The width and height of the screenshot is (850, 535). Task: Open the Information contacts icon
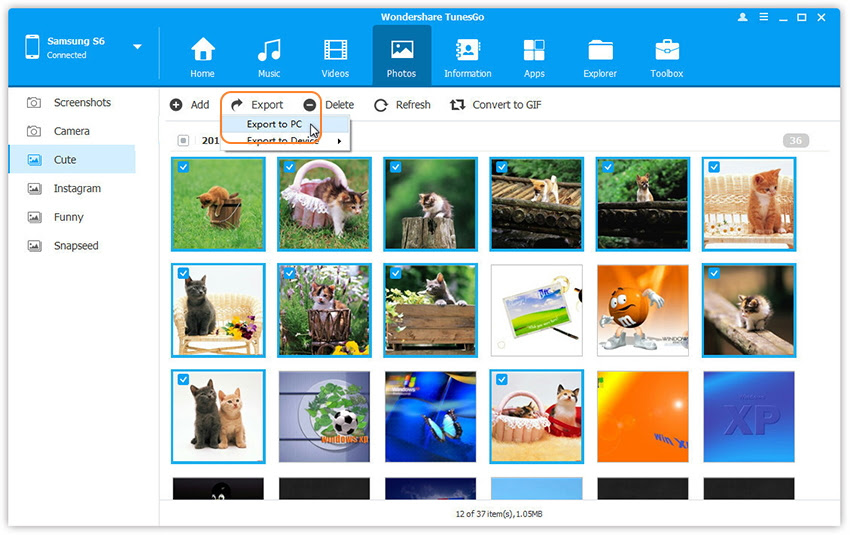coord(467,50)
